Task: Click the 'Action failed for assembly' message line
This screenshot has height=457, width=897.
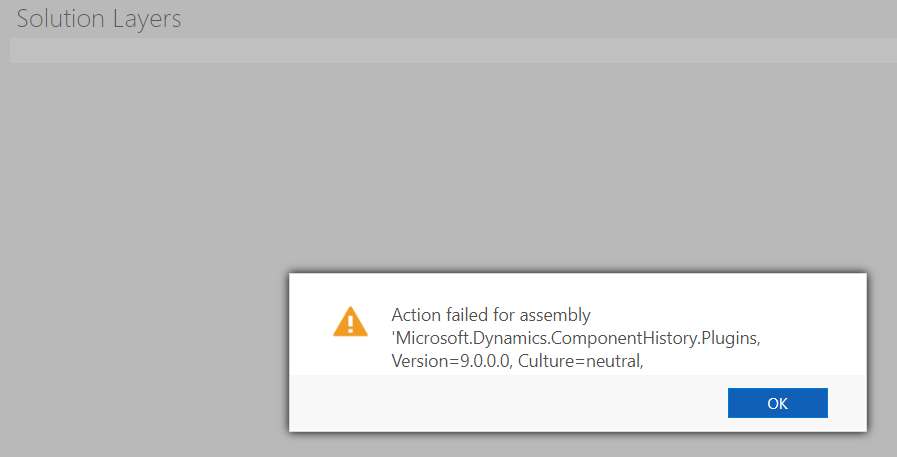Action: pos(491,315)
